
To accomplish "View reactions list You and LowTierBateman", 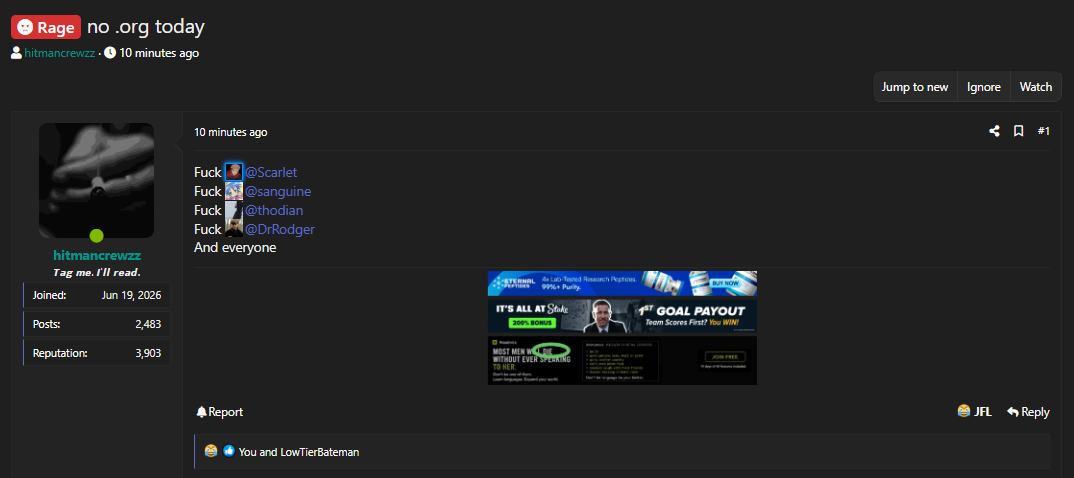I will click(299, 452).
